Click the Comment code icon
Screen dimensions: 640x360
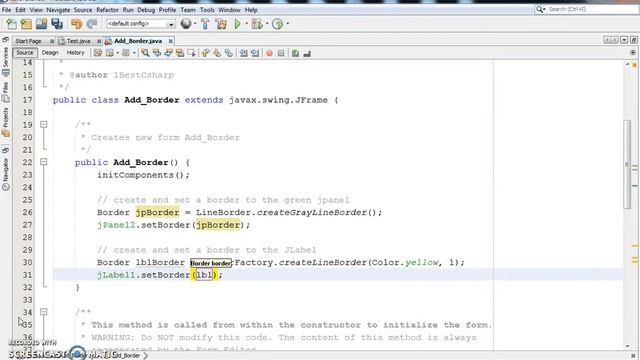pyautogui.click(x=295, y=53)
